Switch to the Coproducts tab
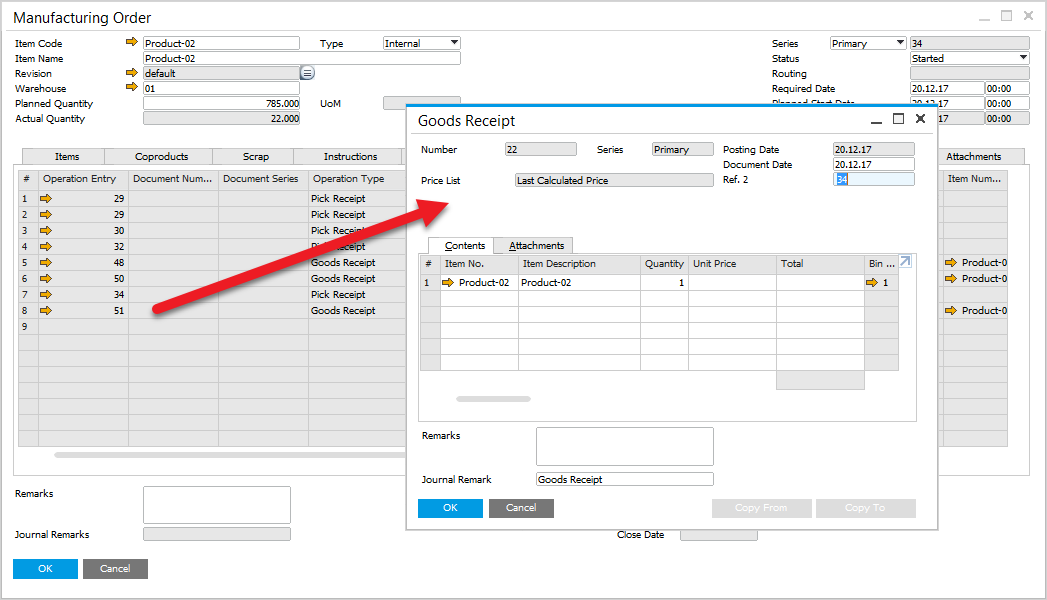This screenshot has height=600, width=1047. click(x=161, y=157)
